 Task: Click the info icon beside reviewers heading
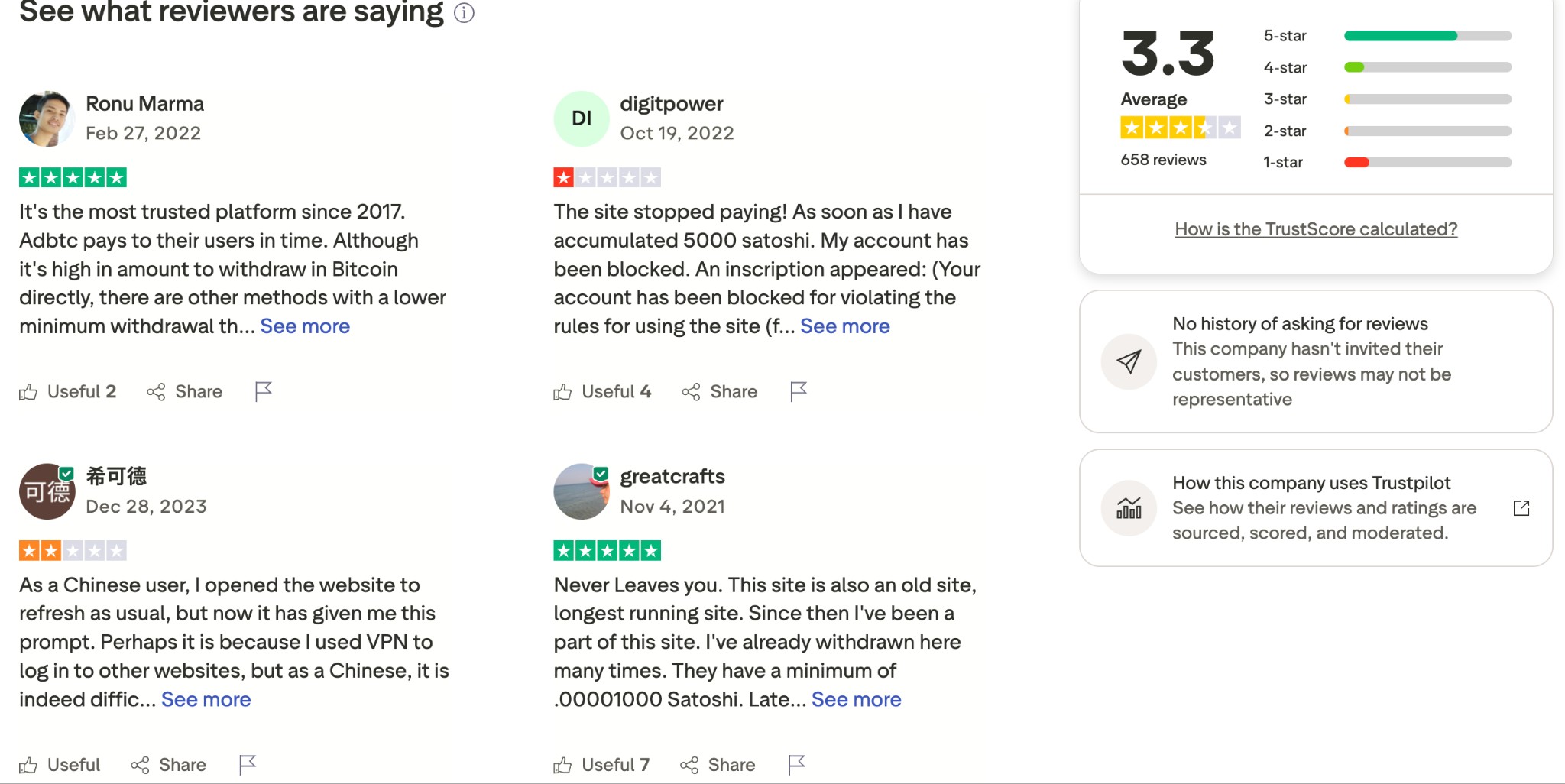pyautogui.click(x=464, y=13)
